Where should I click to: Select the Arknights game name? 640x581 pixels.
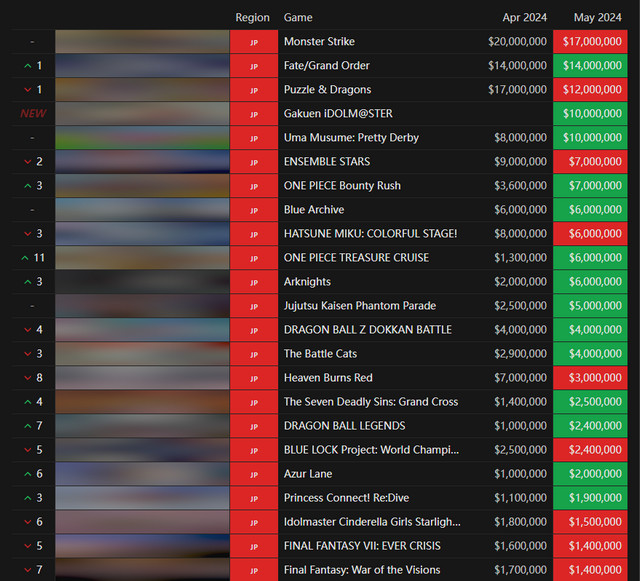tap(307, 282)
